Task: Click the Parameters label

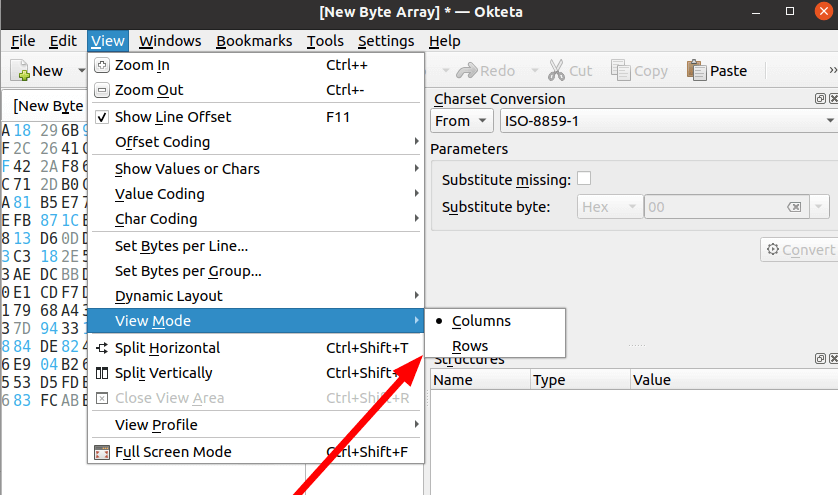Action: click(x=469, y=149)
